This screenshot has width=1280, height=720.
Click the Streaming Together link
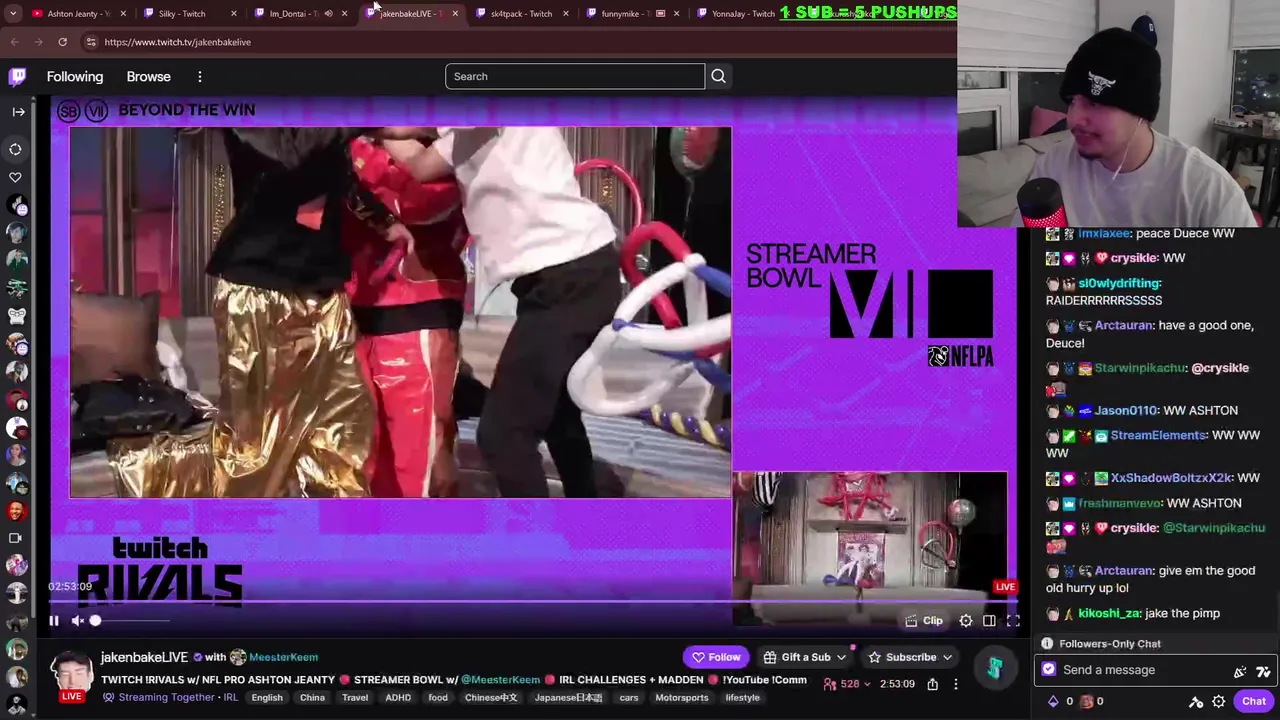click(166, 697)
